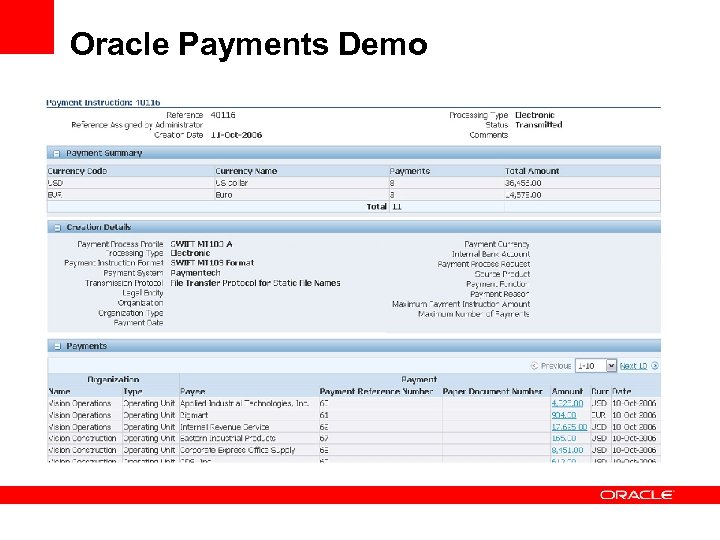
Task: Collapse the Payments section
Action: [57, 347]
